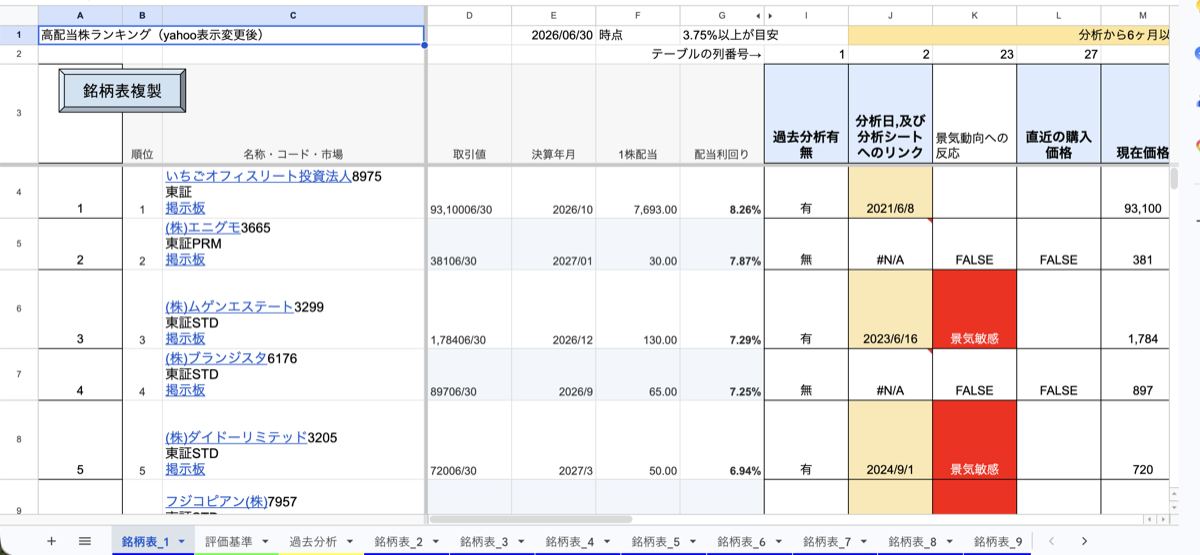Open the all sheets list icon
1200x555 pixels.
pos(85,541)
